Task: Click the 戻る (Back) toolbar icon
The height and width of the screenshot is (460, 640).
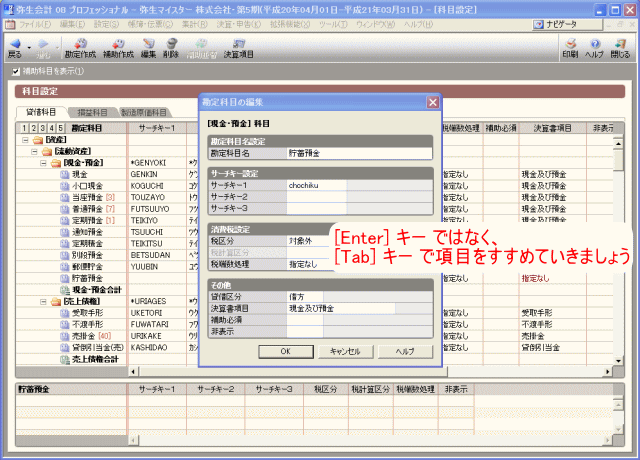Action: click(14, 46)
